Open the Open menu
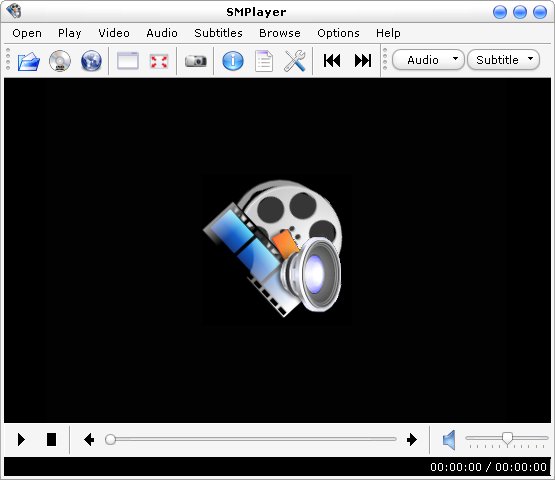Screen dimensions: 555x480 [x=27, y=33]
